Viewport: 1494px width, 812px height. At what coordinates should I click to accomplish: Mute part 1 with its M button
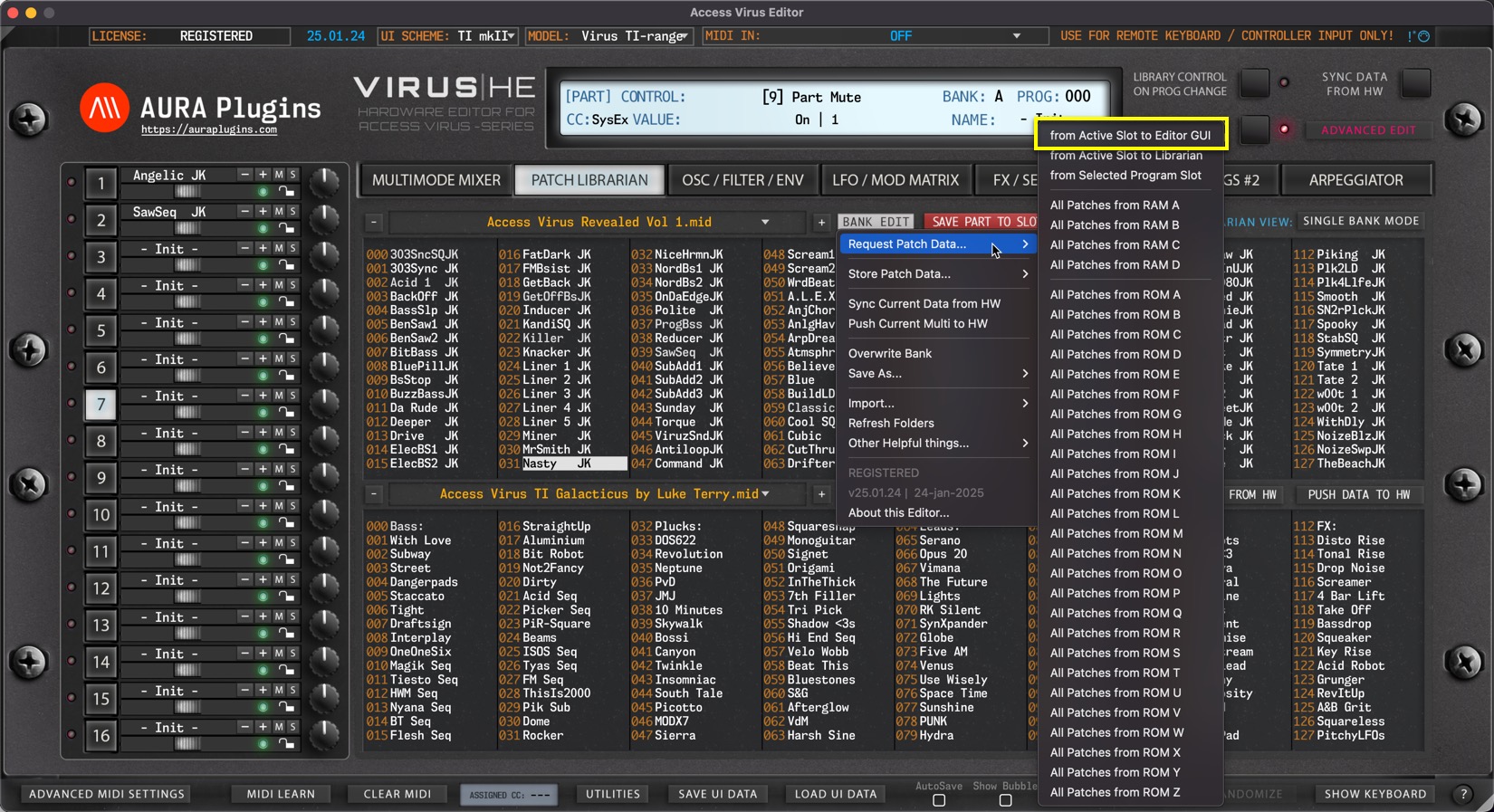(279, 175)
